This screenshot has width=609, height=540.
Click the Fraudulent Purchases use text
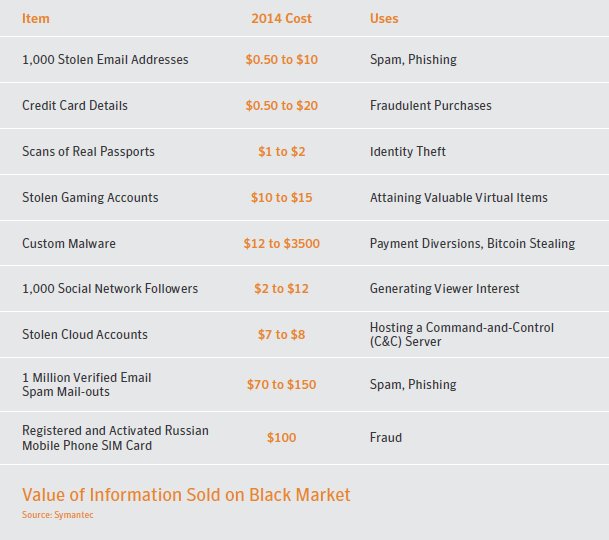tap(430, 105)
